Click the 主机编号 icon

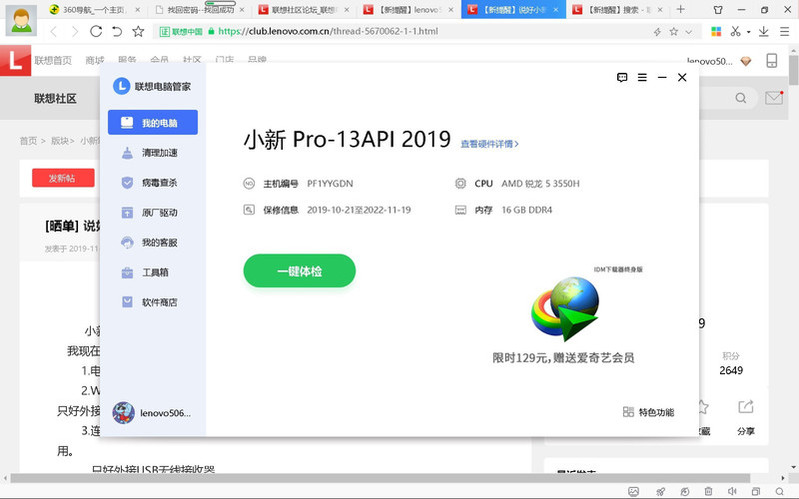pos(249,183)
